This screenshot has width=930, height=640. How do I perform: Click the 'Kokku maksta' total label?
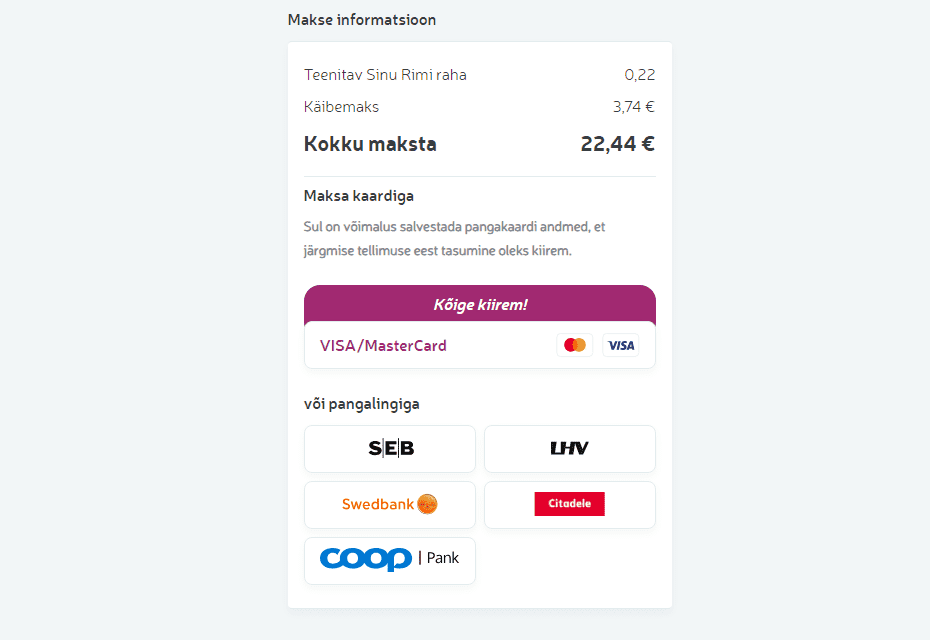click(370, 144)
